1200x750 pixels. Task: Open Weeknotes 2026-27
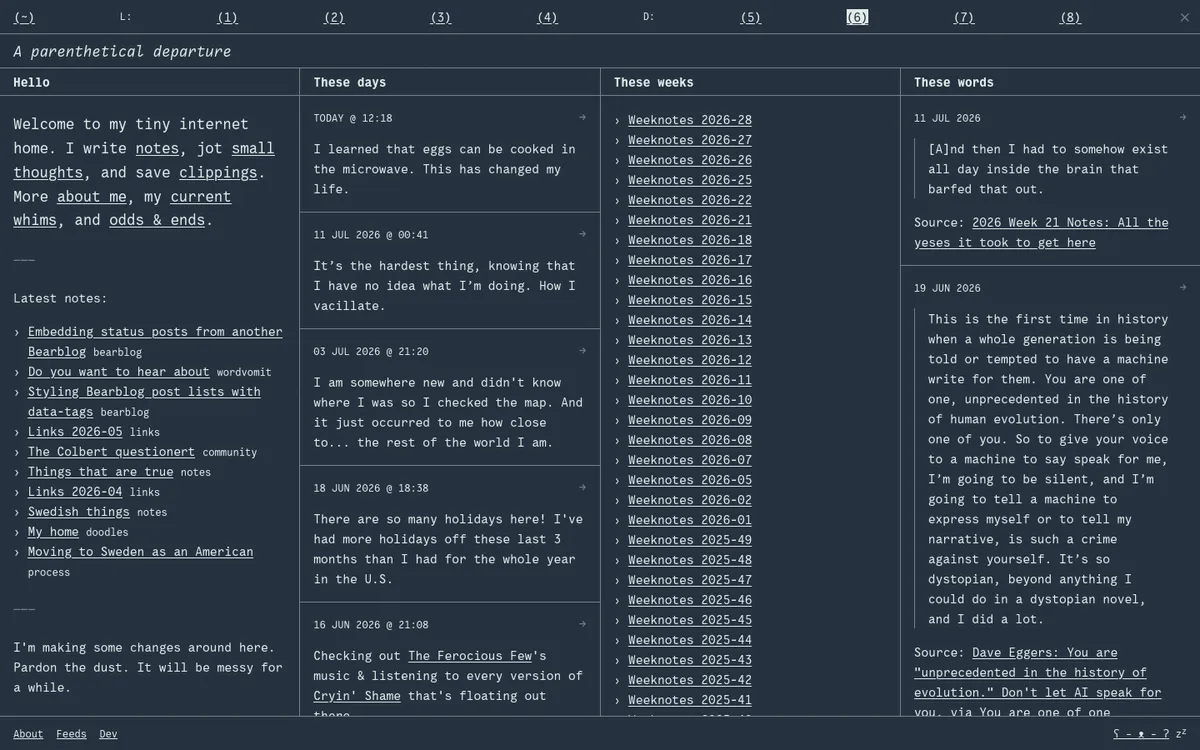(x=690, y=139)
